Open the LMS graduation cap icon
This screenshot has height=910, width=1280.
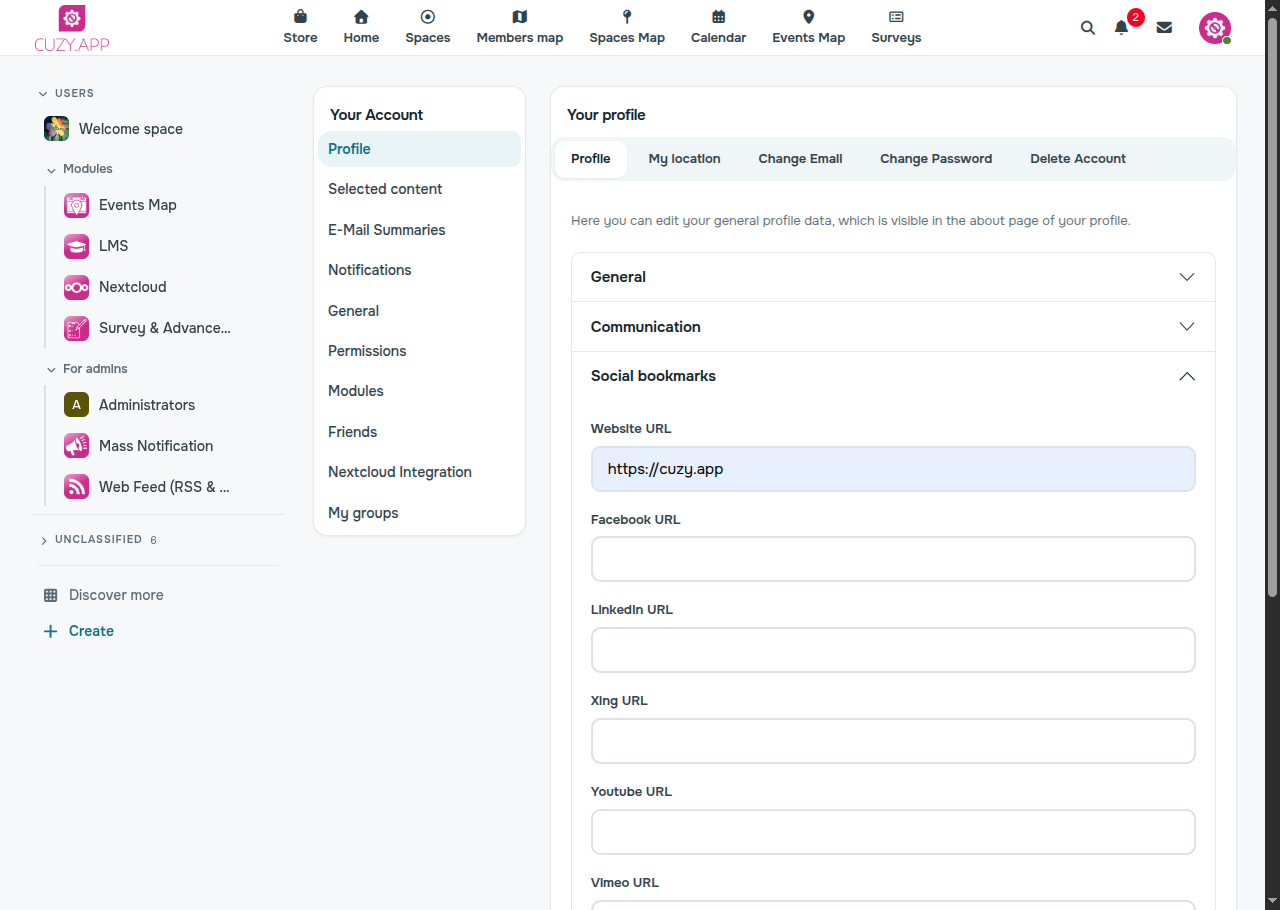(x=76, y=246)
